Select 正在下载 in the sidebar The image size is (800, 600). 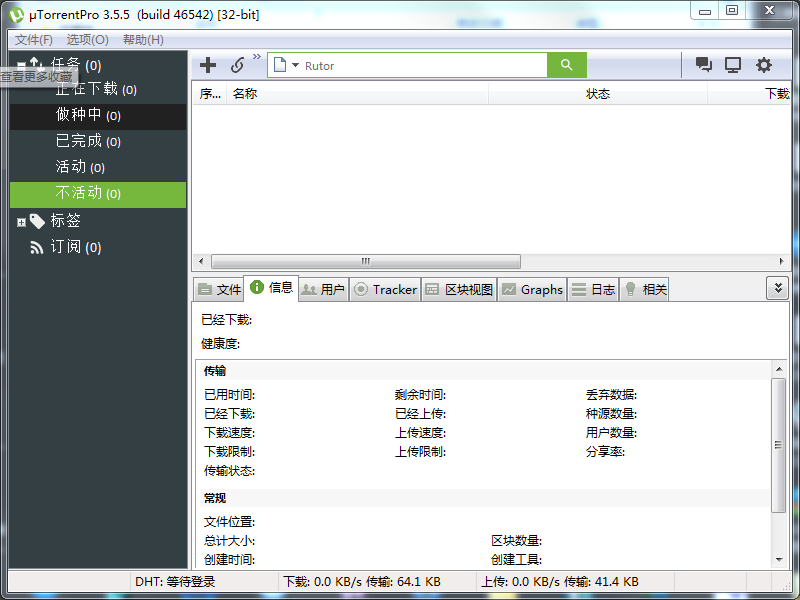click(x=97, y=89)
